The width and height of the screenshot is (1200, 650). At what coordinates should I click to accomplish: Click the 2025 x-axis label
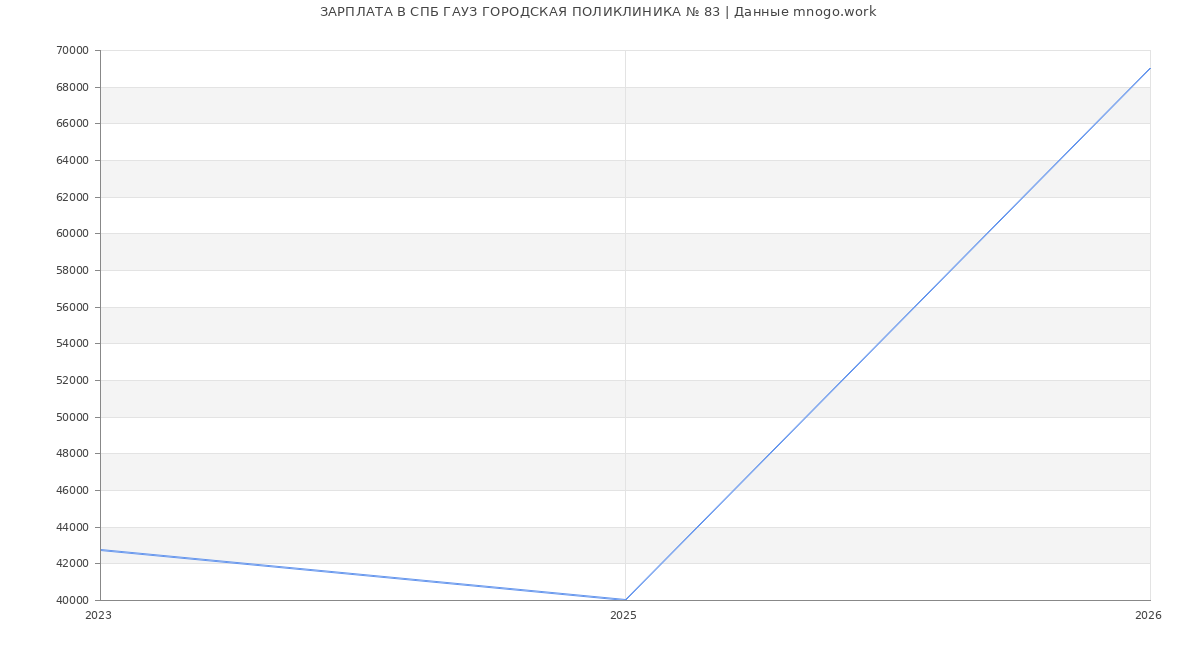(x=623, y=616)
